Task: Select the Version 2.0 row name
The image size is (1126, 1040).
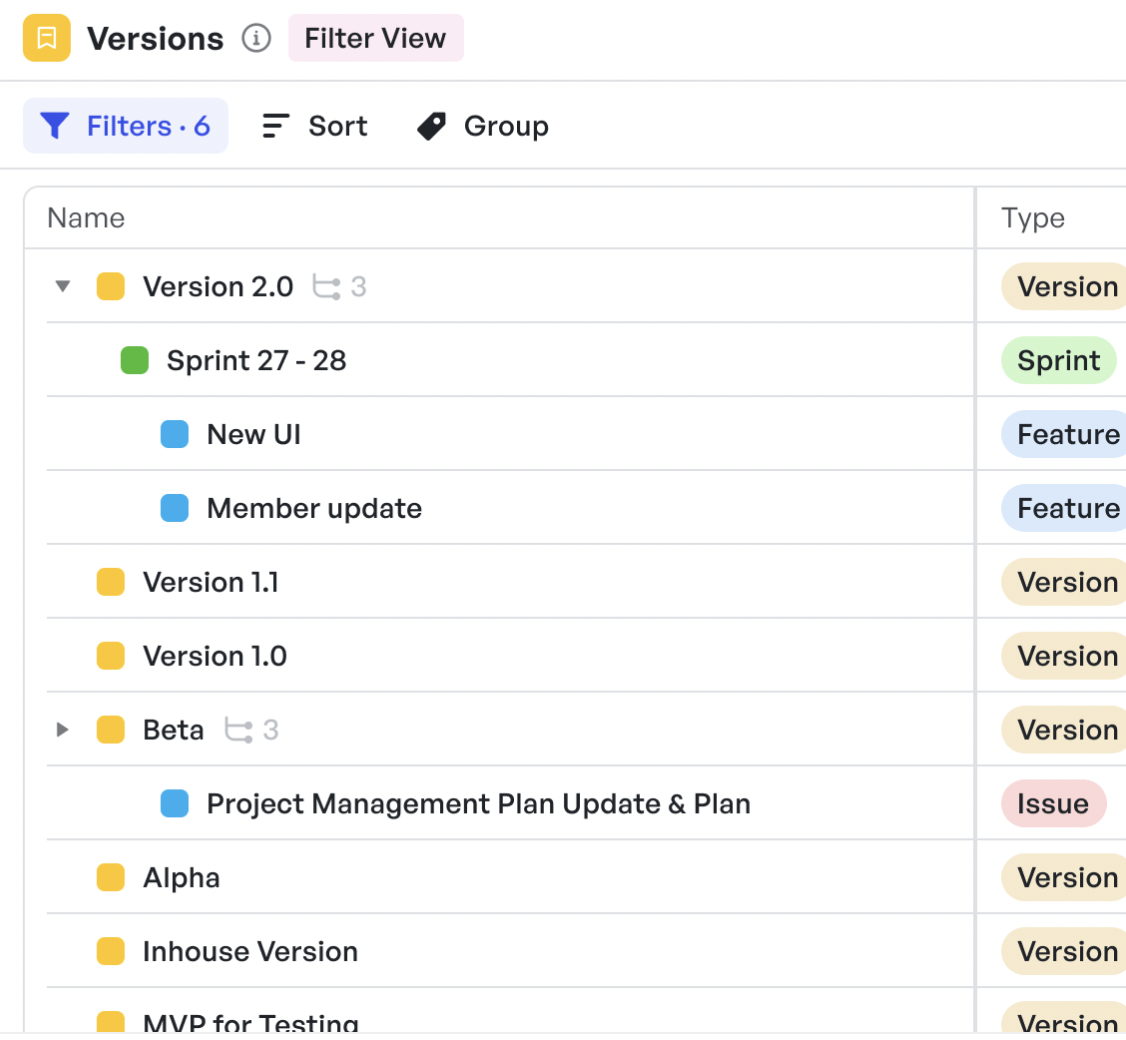Action: (x=218, y=287)
